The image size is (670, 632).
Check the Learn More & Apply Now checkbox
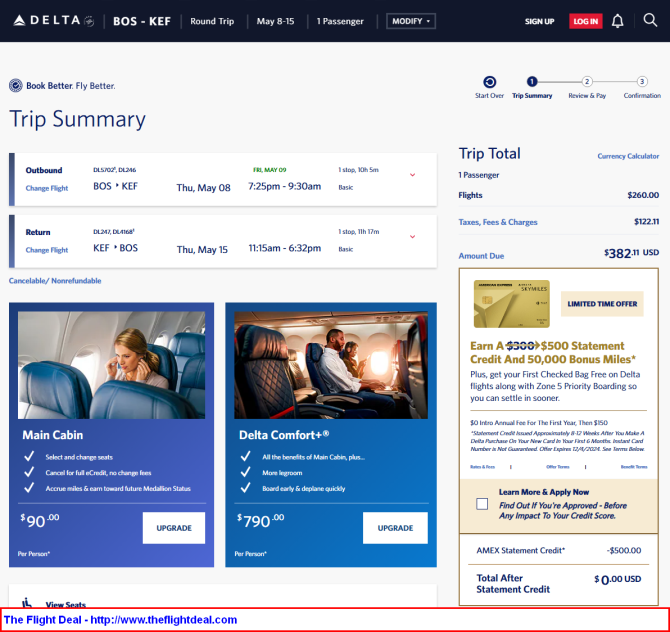coord(482,504)
